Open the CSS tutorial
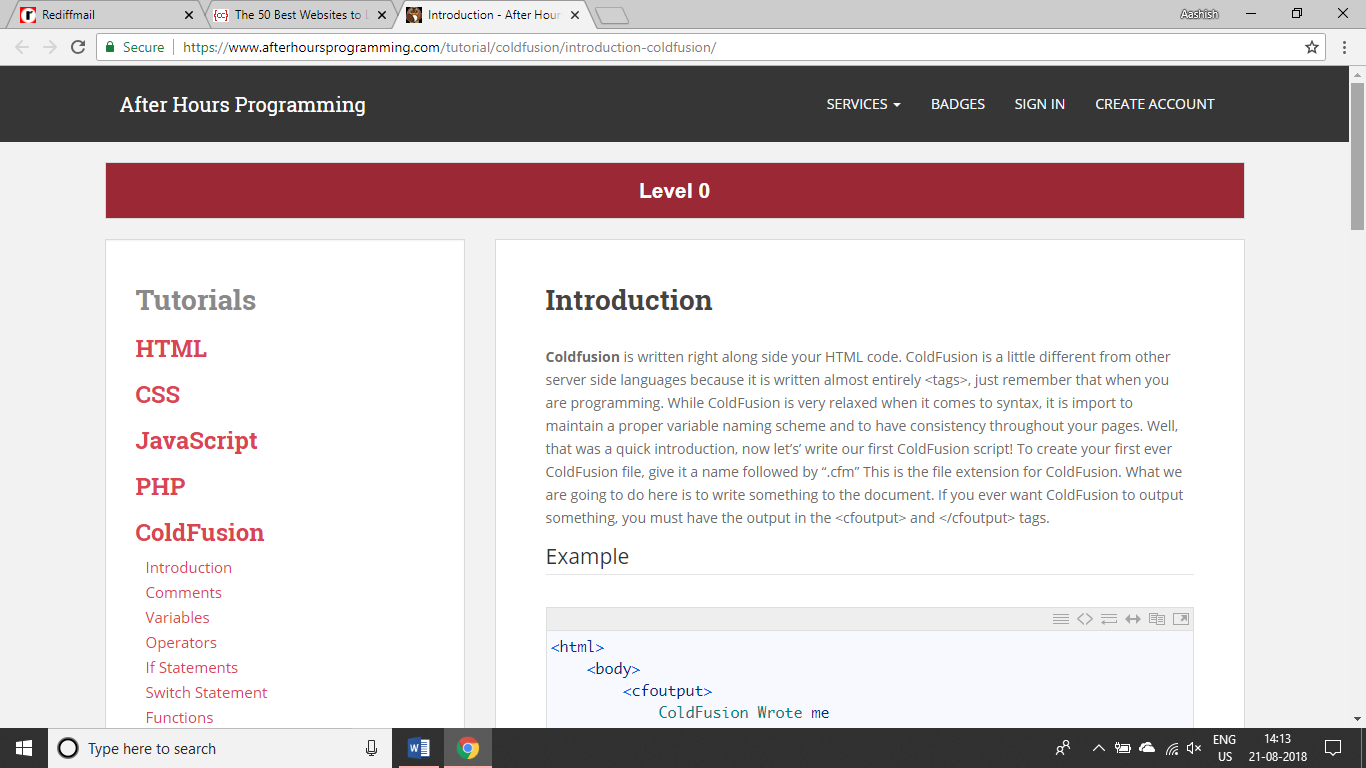Screen dimensions: 1366x768 [158, 395]
